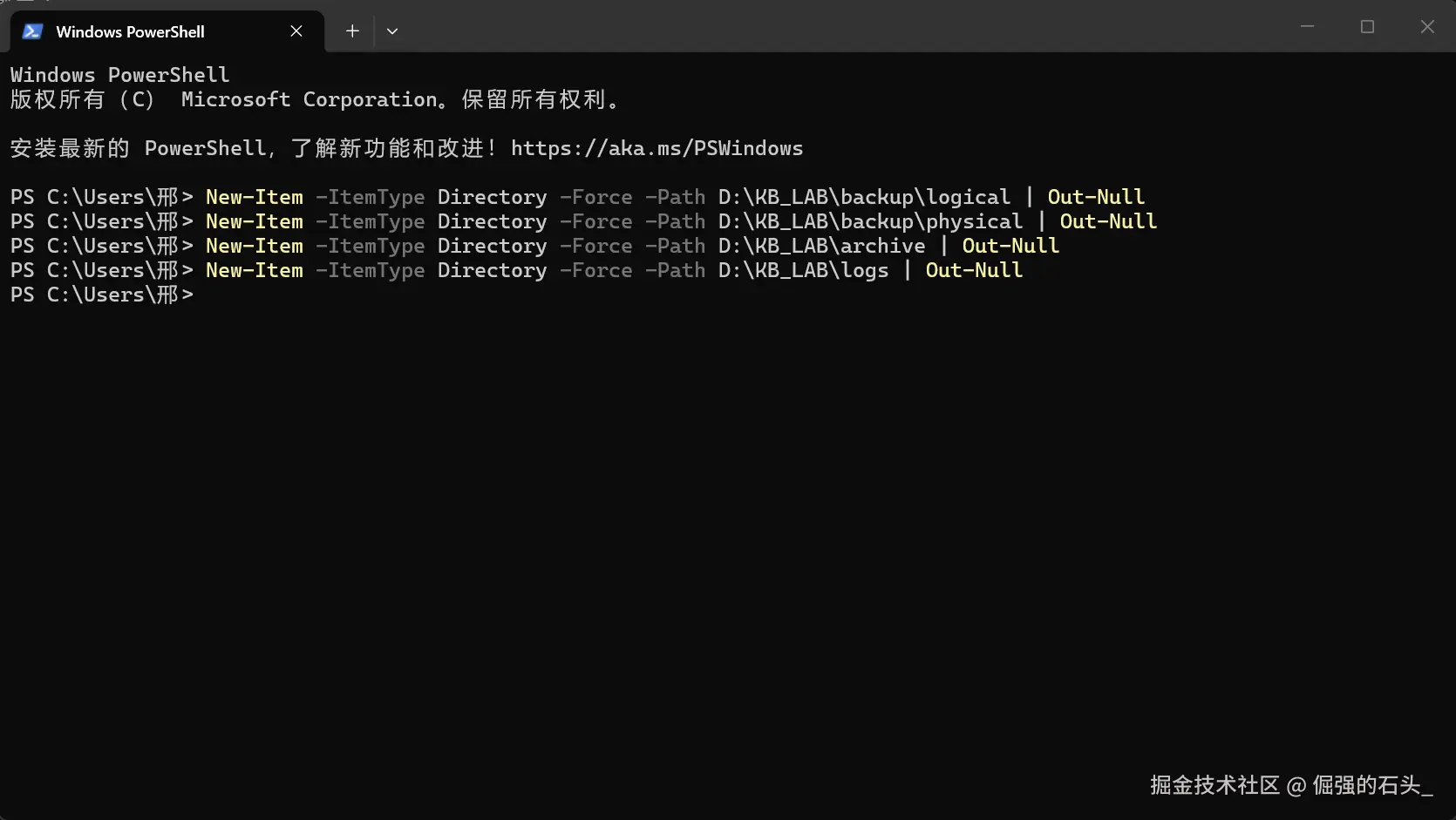Open the https://aka.ms/PSWindows link
1456x820 pixels.
657,148
